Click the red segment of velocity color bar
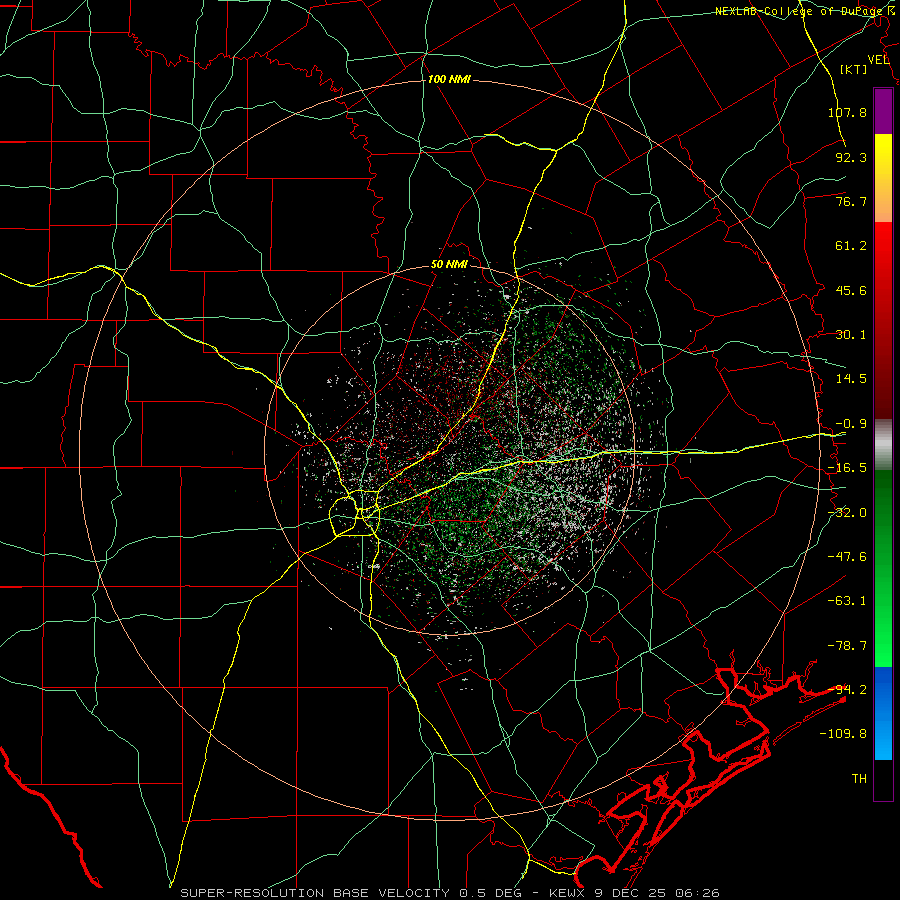This screenshot has height=900, width=900. pos(883,320)
